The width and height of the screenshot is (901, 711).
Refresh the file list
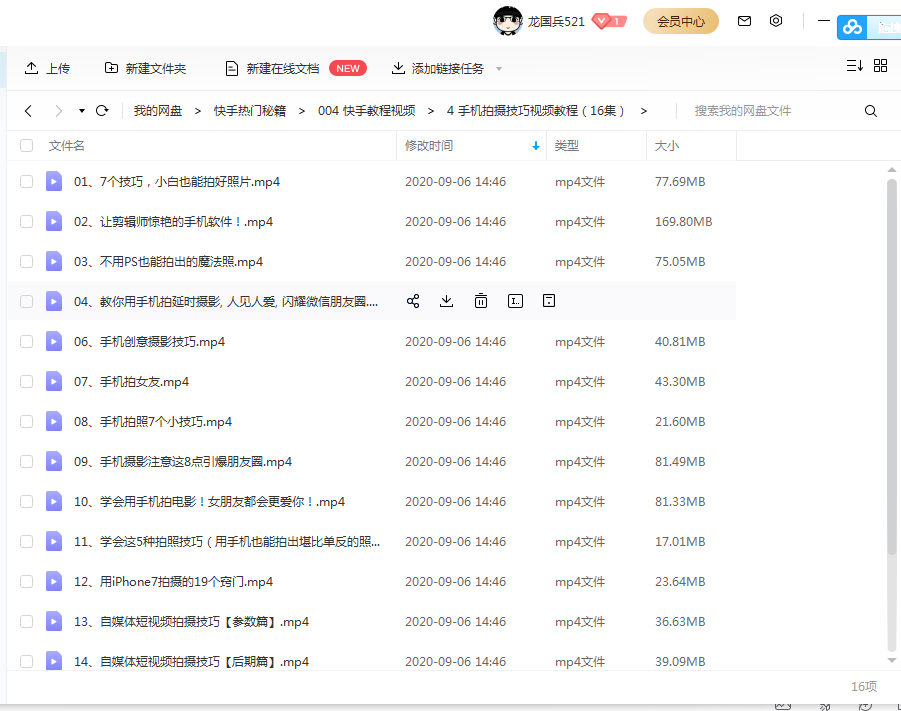point(102,110)
